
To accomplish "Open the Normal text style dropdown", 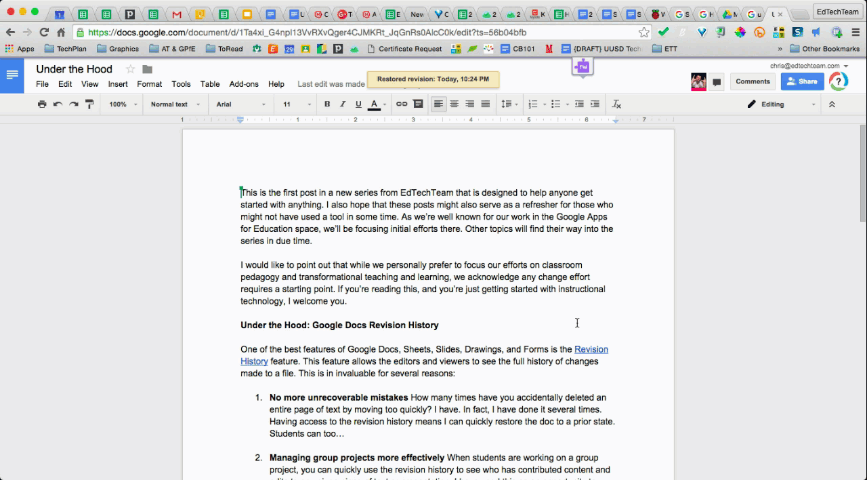I will (x=175, y=104).
